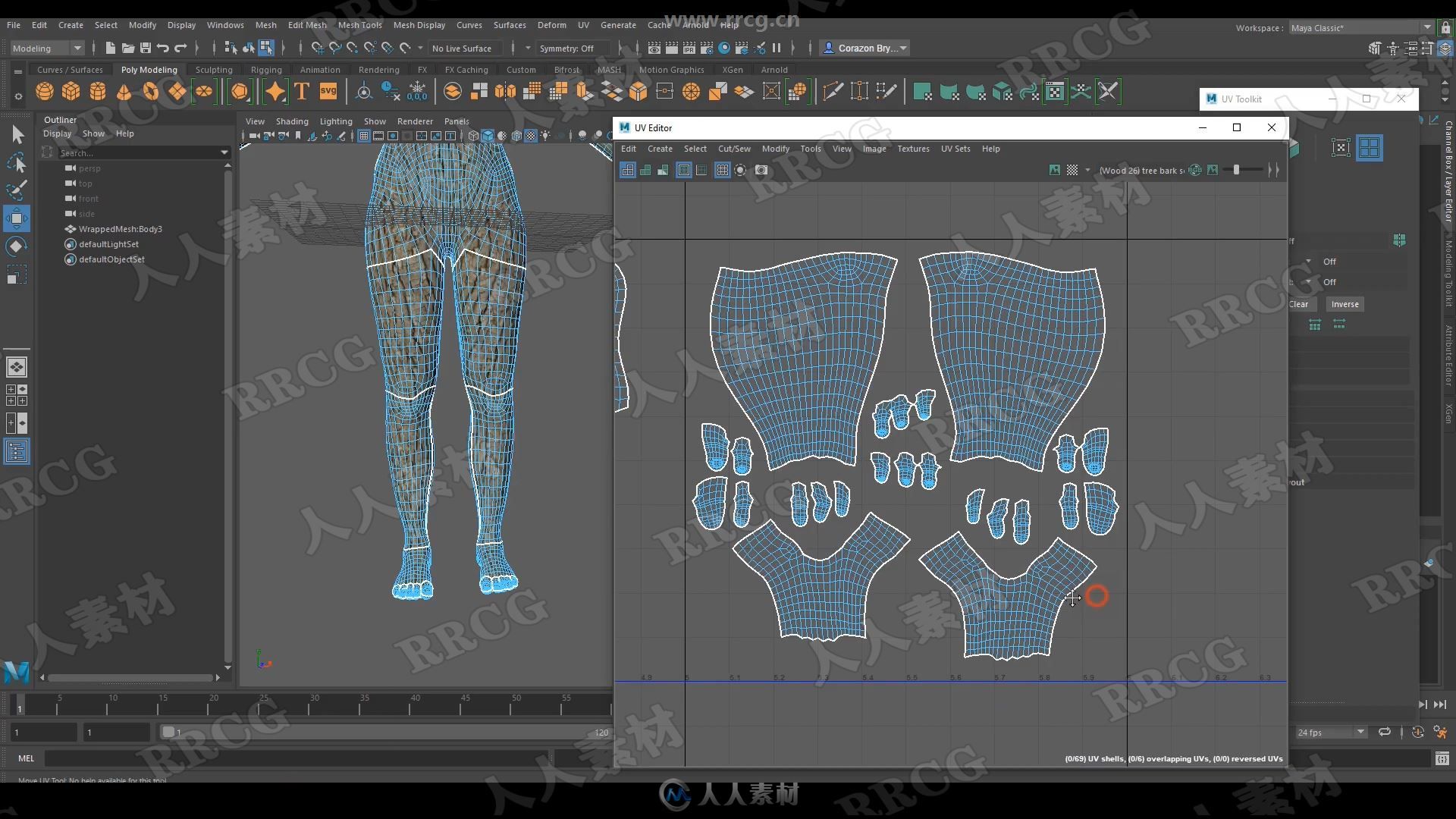This screenshot has height=819, width=1456.
Task: Click the Modeling workspace dropdown
Action: 46,46
